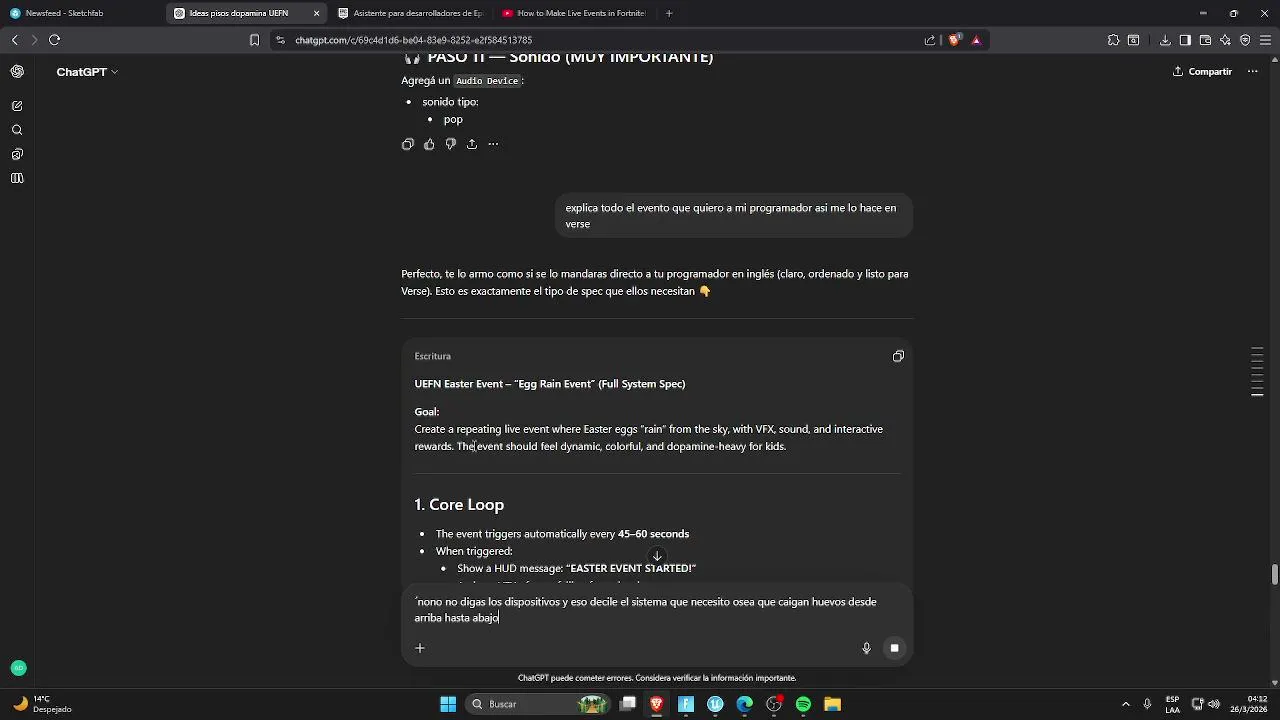Stop the response generation
Screen dimensions: 1280x720
[x=894, y=648]
